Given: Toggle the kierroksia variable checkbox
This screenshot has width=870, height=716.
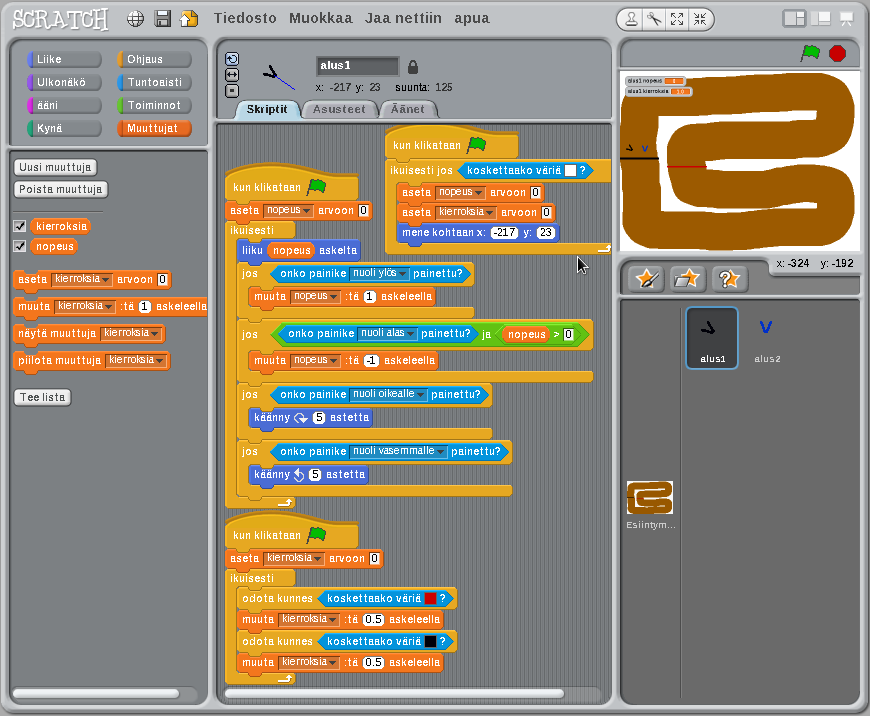Looking at the screenshot, I should pyautogui.click(x=20, y=226).
